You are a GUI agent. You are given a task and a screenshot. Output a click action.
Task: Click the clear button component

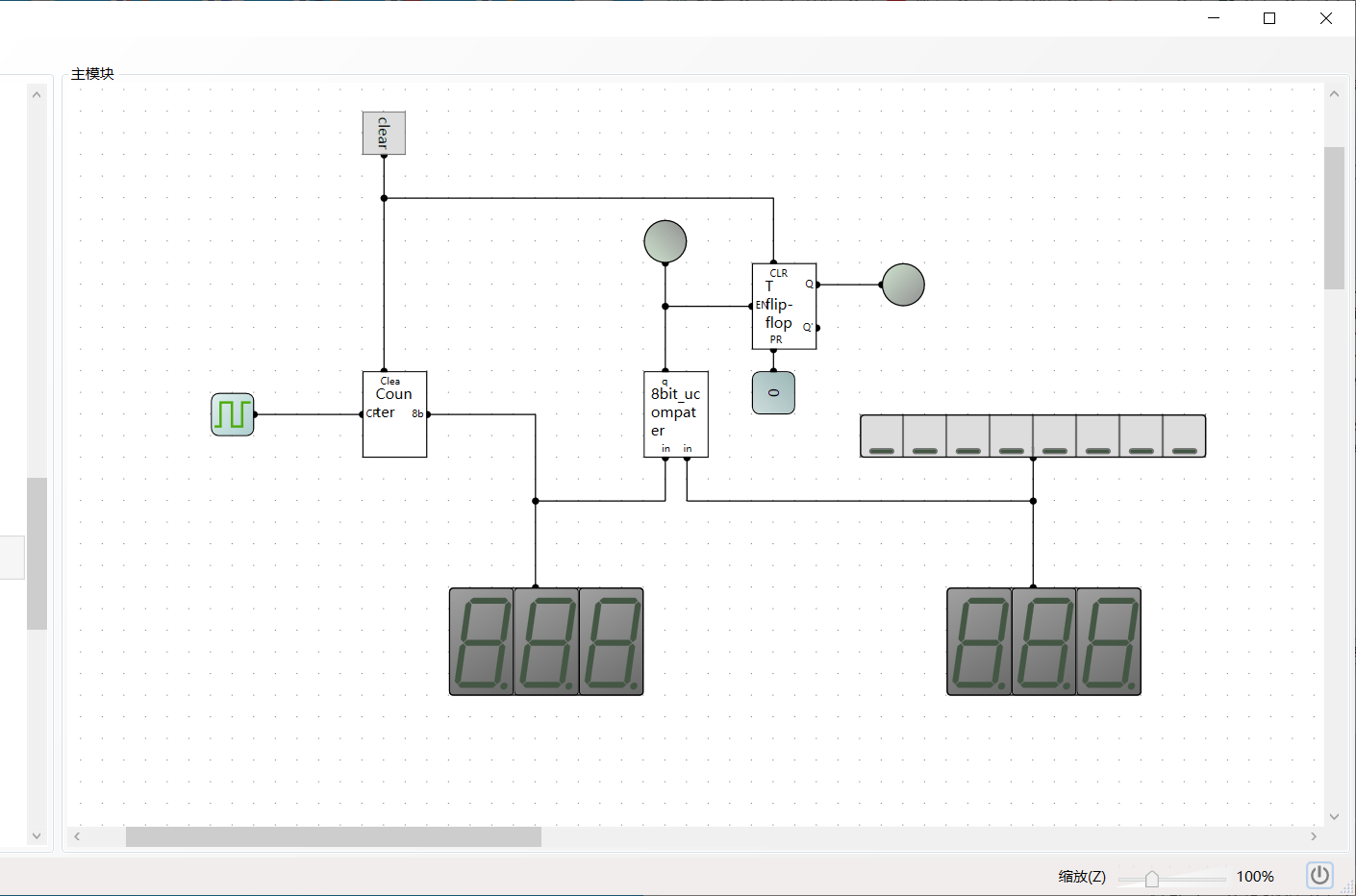(384, 133)
